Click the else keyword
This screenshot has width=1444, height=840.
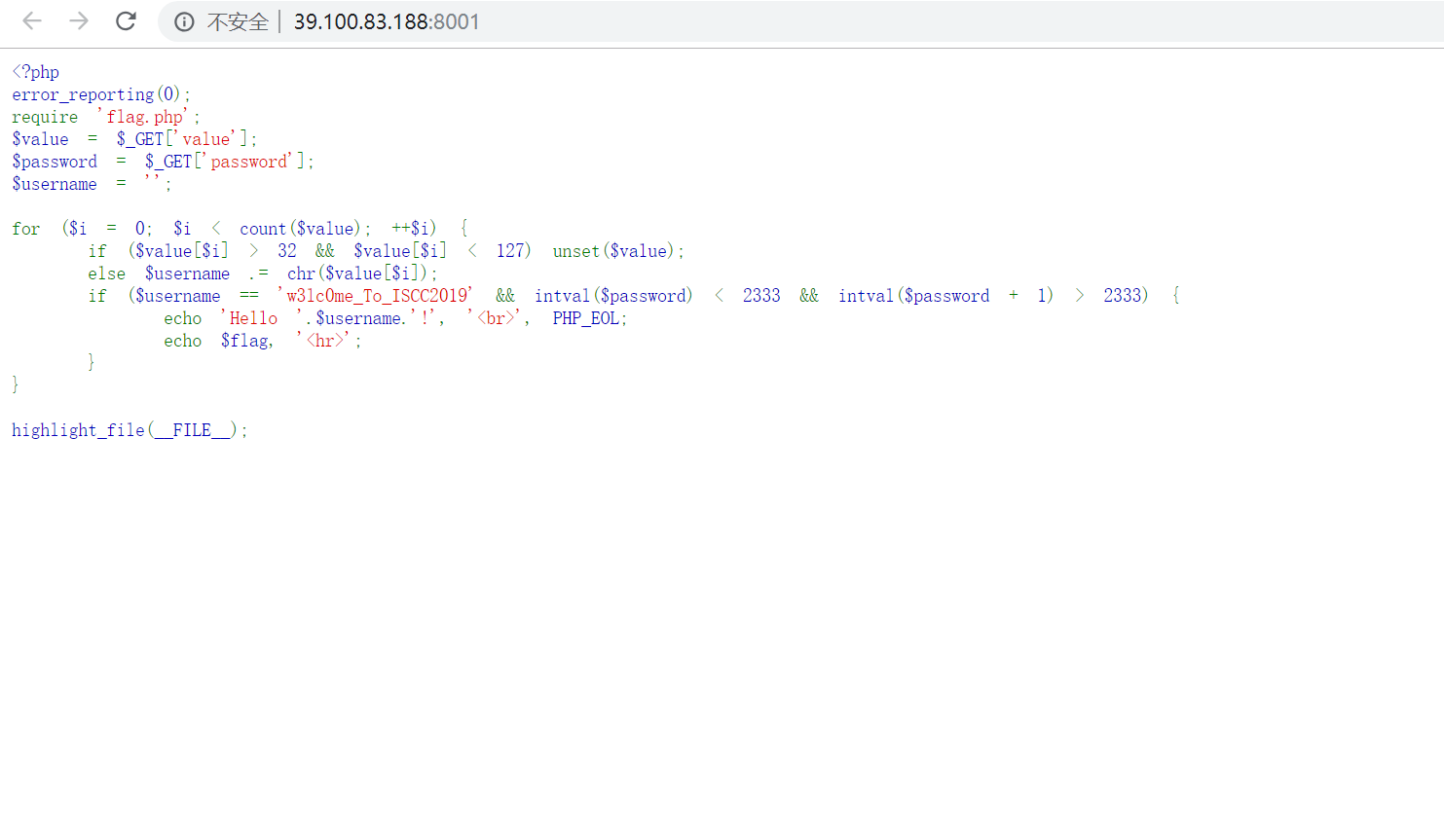pyautogui.click(x=107, y=274)
